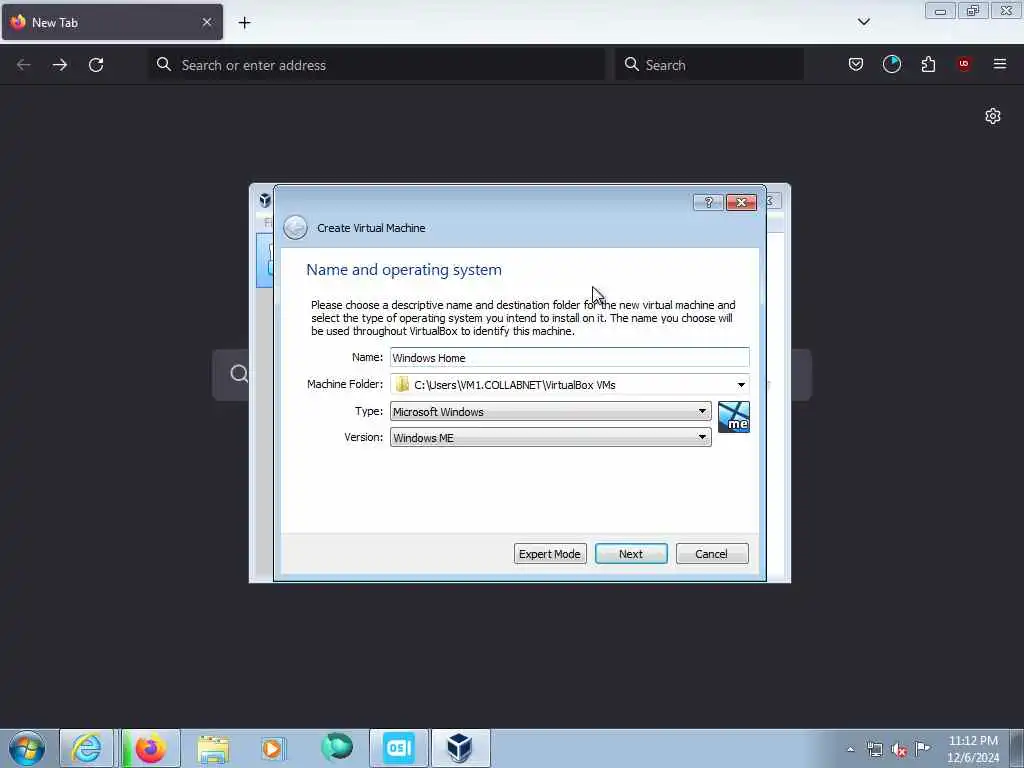Open a new Firefox tab with plus
Image resolution: width=1024 pixels, height=768 pixels.
point(244,23)
